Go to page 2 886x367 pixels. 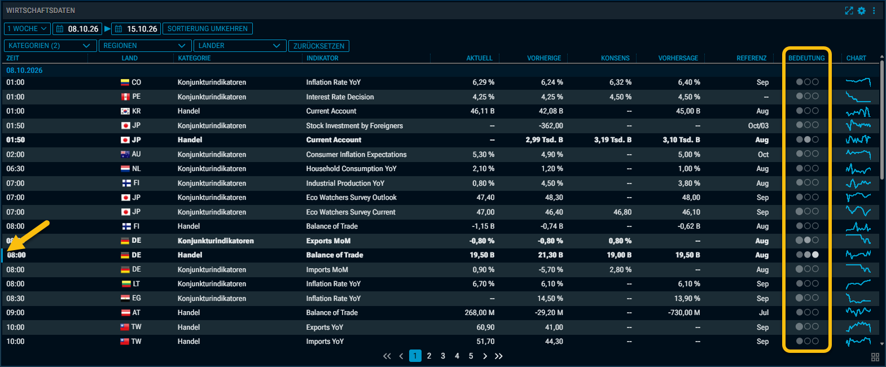[429, 356]
